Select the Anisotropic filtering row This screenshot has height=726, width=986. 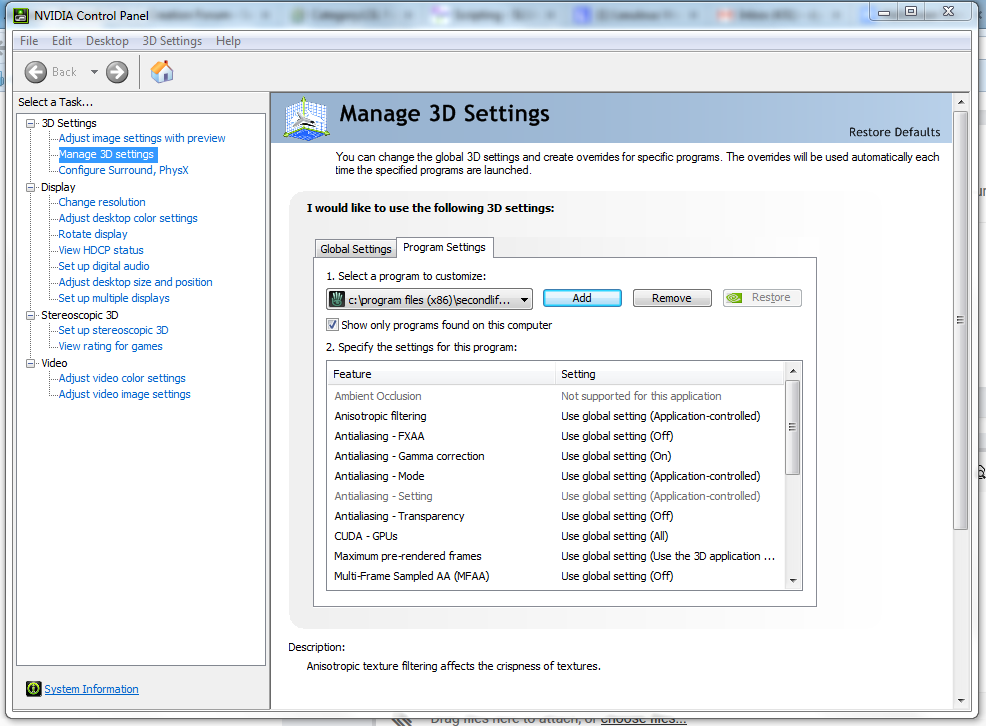point(556,416)
